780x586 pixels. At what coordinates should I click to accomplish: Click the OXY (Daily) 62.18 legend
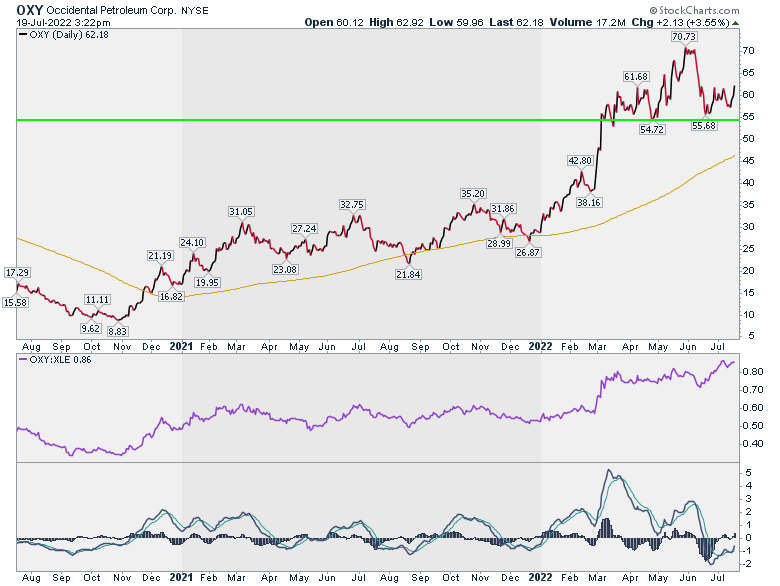point(64,35)
